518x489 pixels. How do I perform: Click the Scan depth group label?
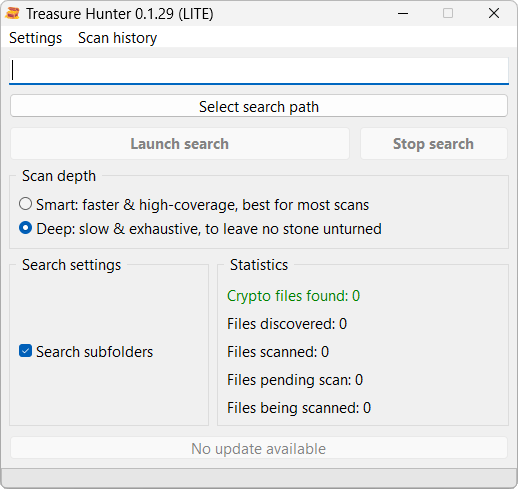59,176
